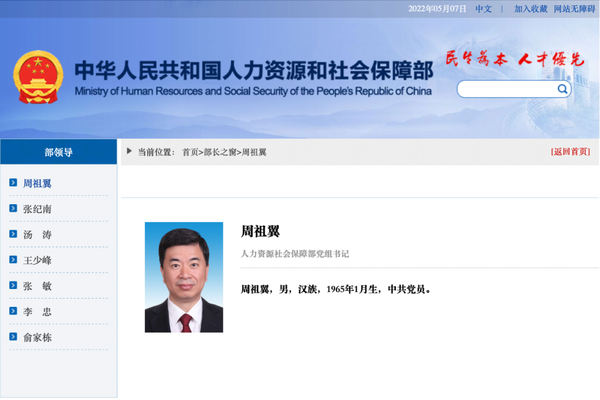
Task: Click the 部领导 sidebar header
Action: 59,152
